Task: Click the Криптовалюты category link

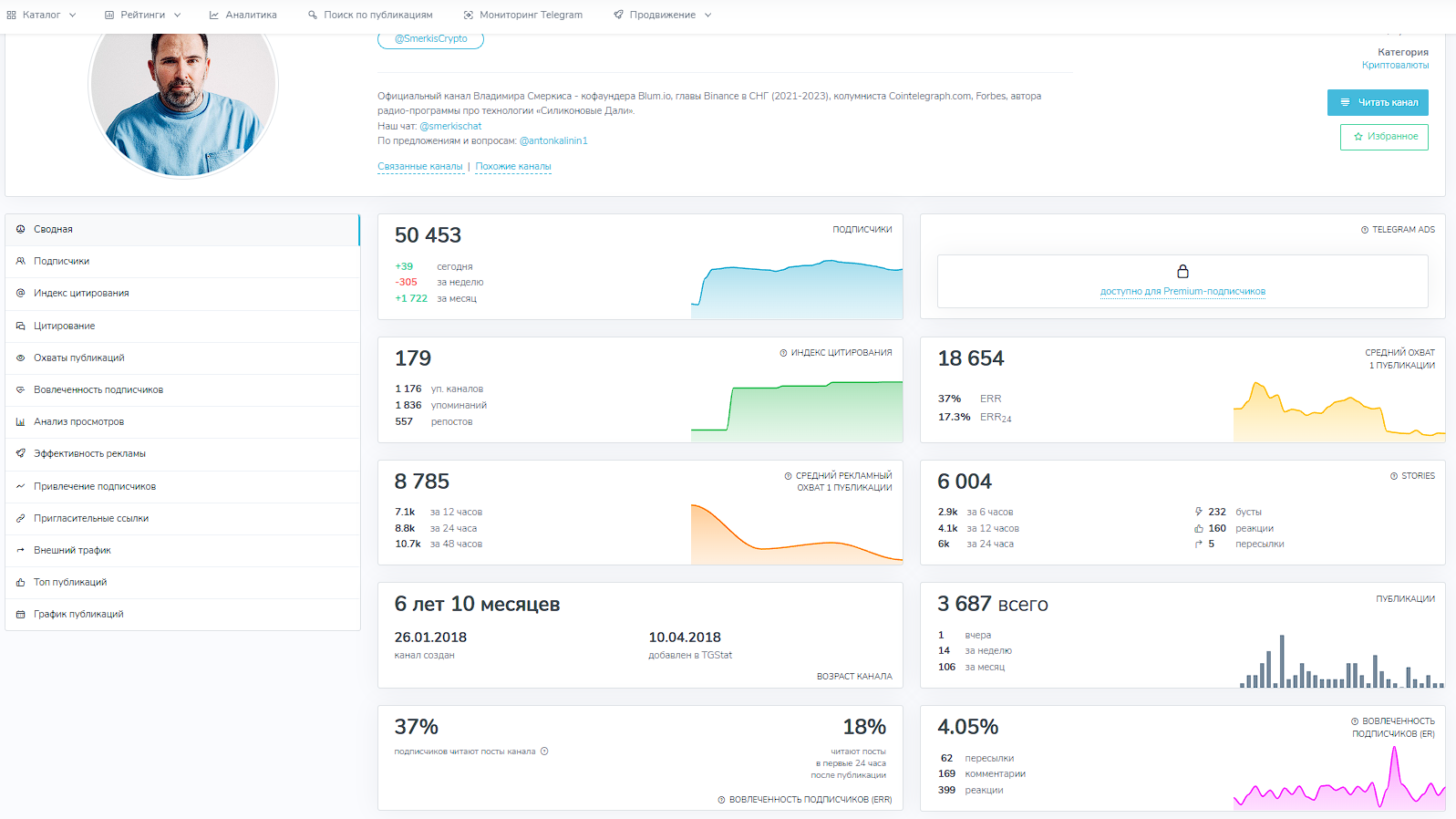Action: pos(1395,65)
